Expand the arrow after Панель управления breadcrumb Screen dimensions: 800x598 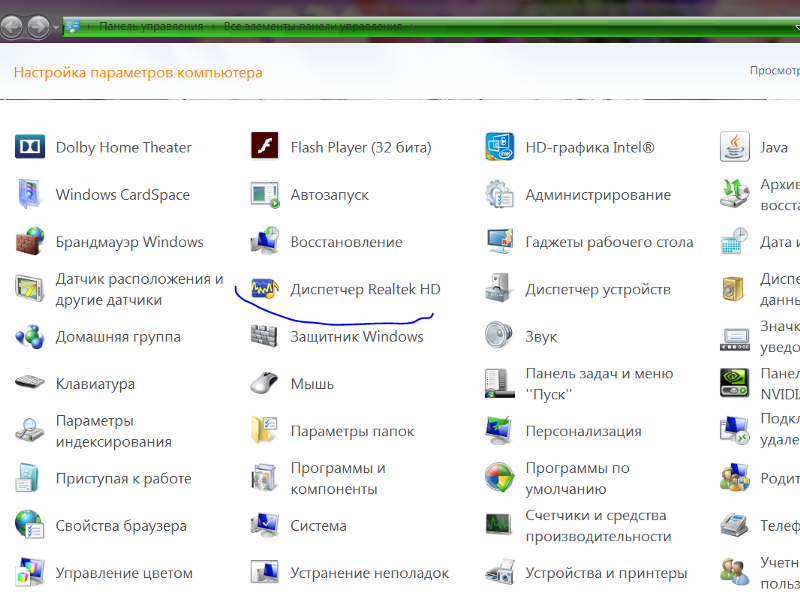tap(213, 26)
